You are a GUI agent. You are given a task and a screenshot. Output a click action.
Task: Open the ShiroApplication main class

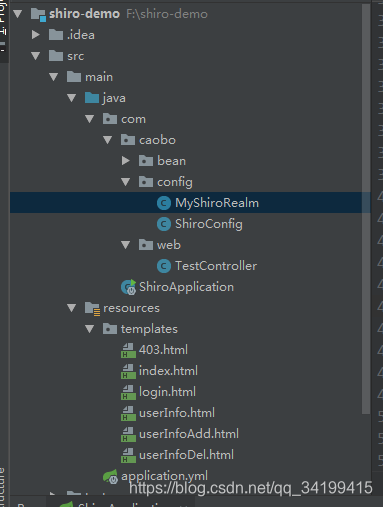pos(186,287)
